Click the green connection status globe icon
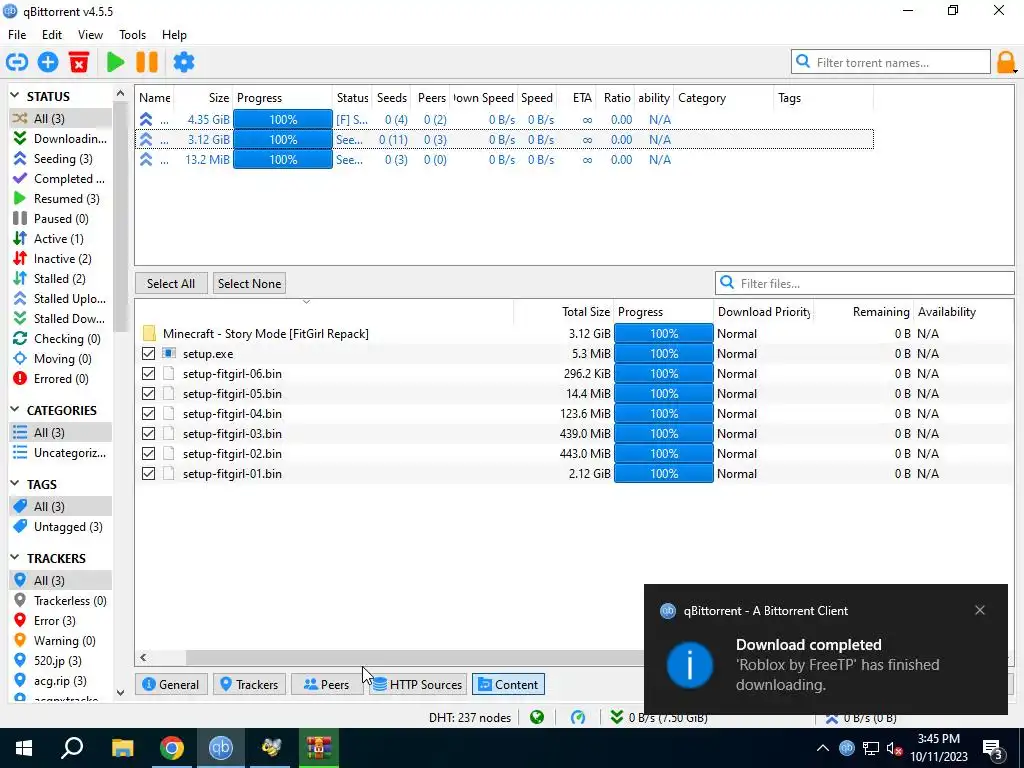The width and height of the screenshot is (1024, 768). click(x=537, y=718)
